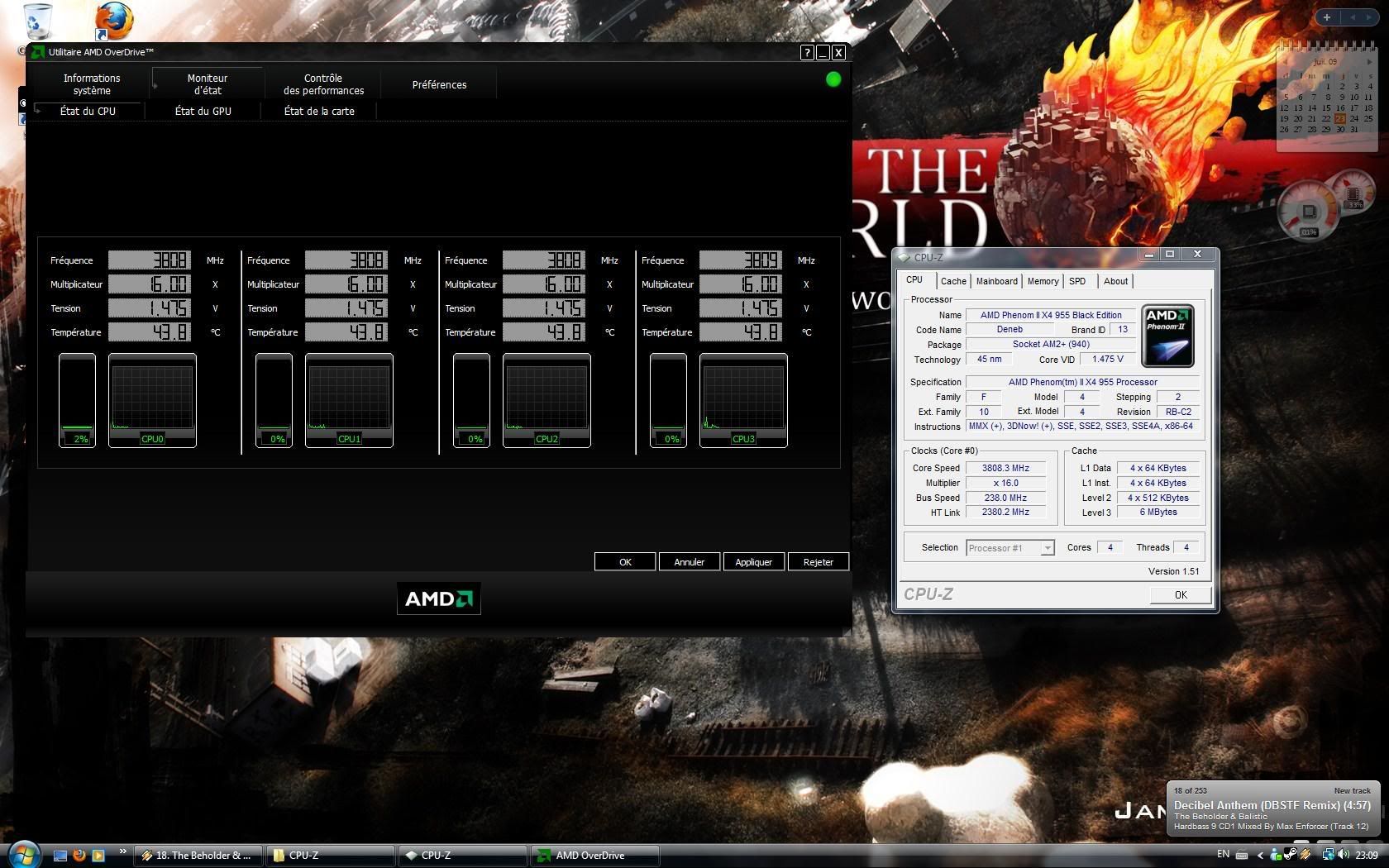Click the Windows Start orb
Viewport: 1389px width, 868px height.
pos(23,854)
